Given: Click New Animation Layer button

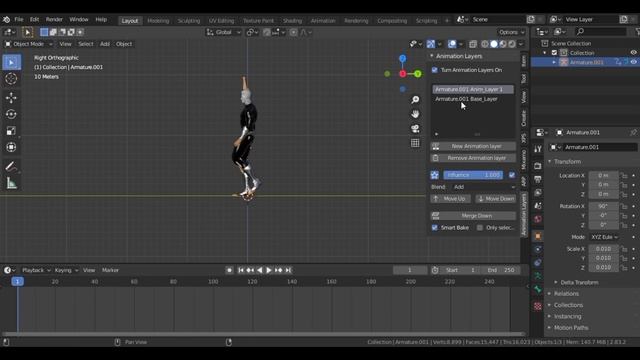Looking at the screenshot, I should coord(473,146).
